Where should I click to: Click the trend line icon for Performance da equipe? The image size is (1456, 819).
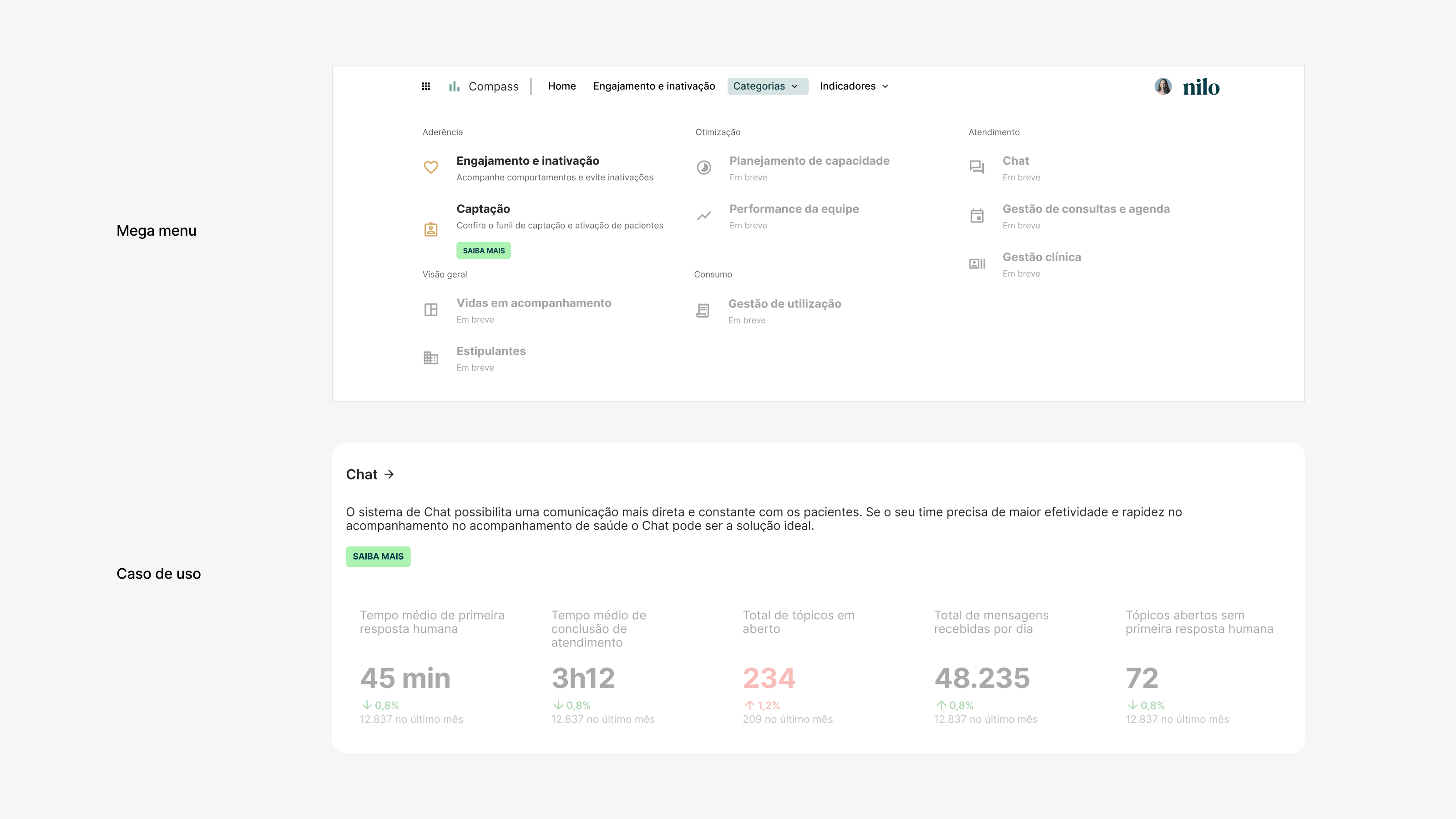click(x=704, y=215)
